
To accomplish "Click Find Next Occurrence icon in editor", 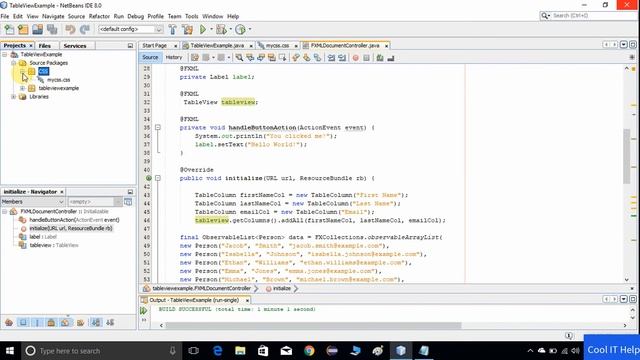I will [261, 58].
